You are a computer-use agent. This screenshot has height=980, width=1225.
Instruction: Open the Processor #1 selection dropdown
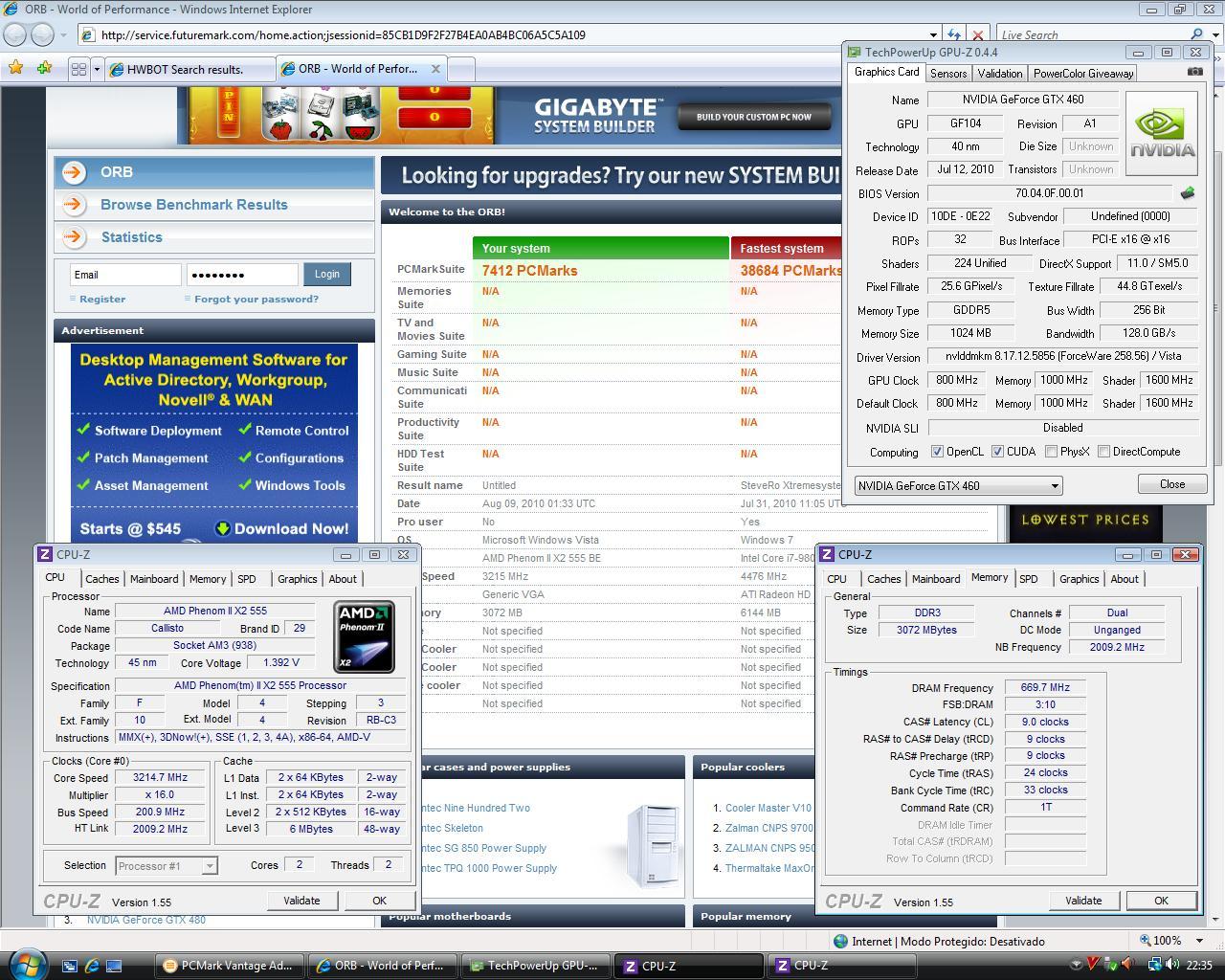(167, 865)
